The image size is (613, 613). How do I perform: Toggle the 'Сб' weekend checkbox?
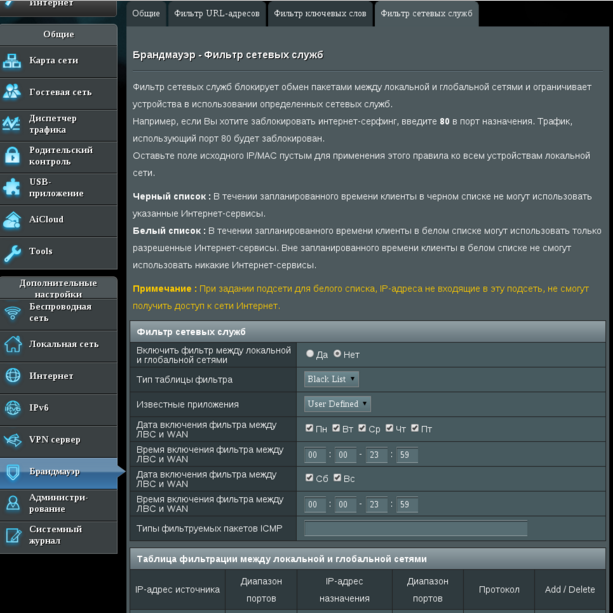point(310,478)
